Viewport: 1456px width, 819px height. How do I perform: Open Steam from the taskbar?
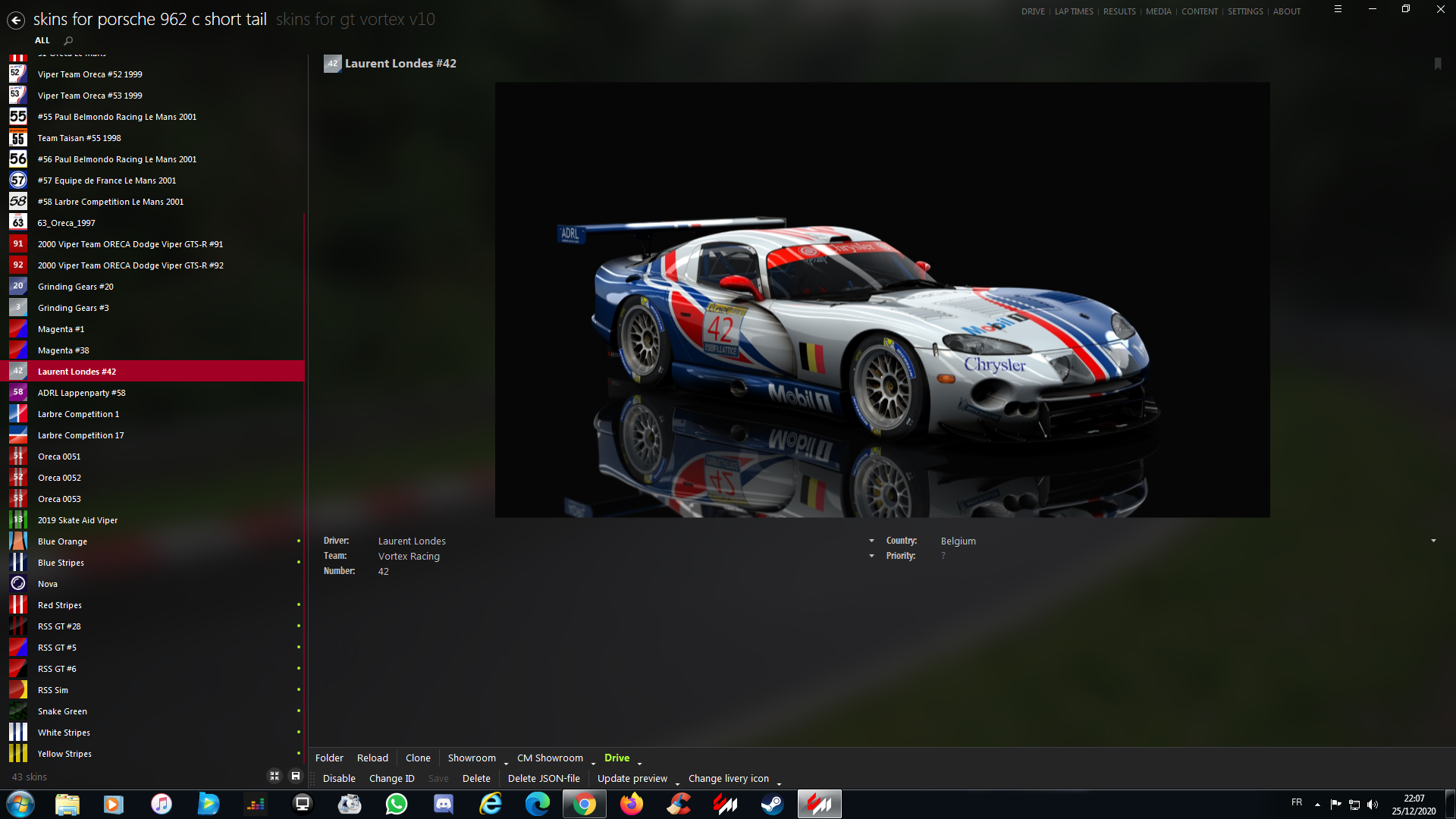[x=773, y=804]
